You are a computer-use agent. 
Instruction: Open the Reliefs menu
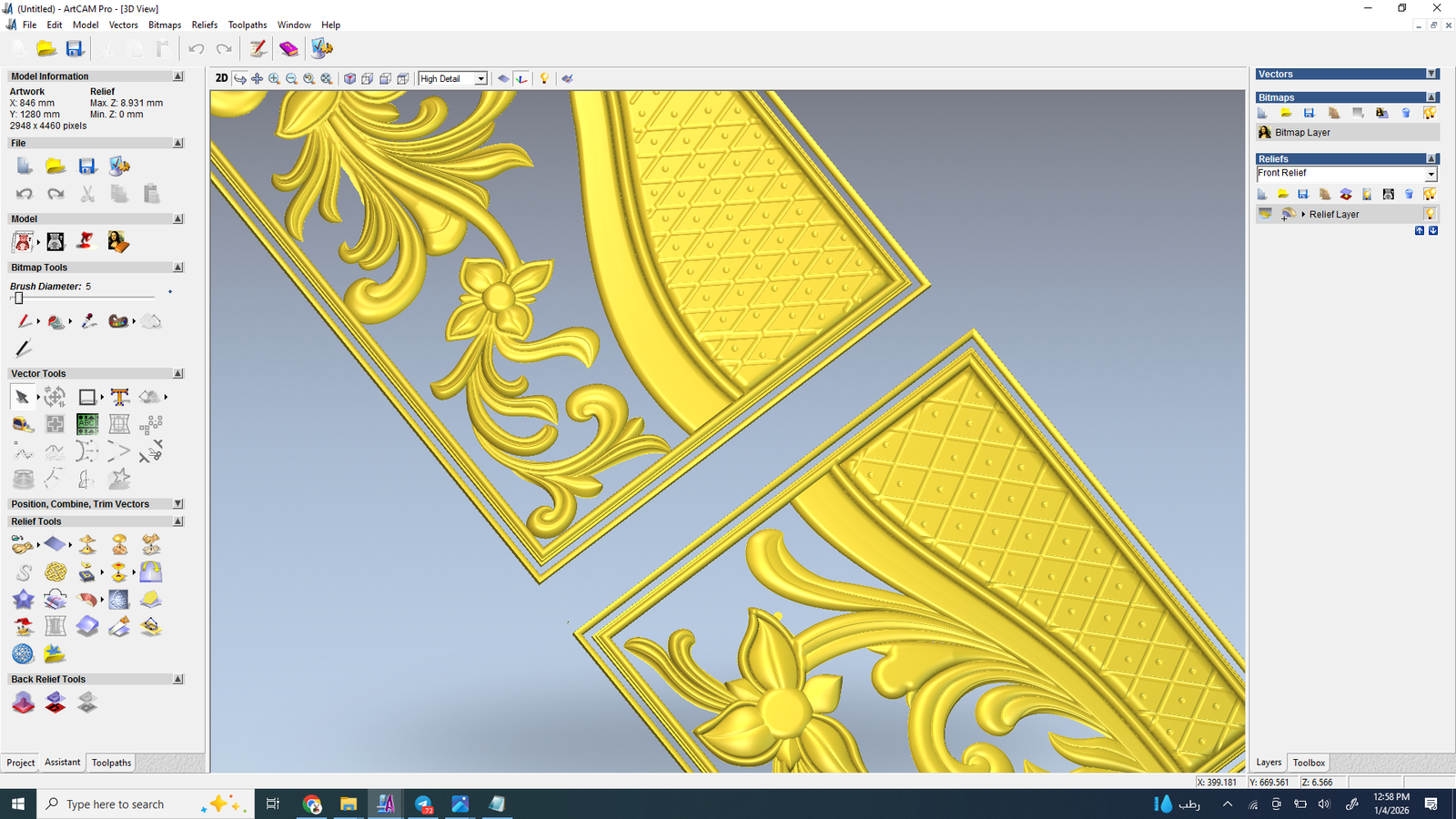204,25
